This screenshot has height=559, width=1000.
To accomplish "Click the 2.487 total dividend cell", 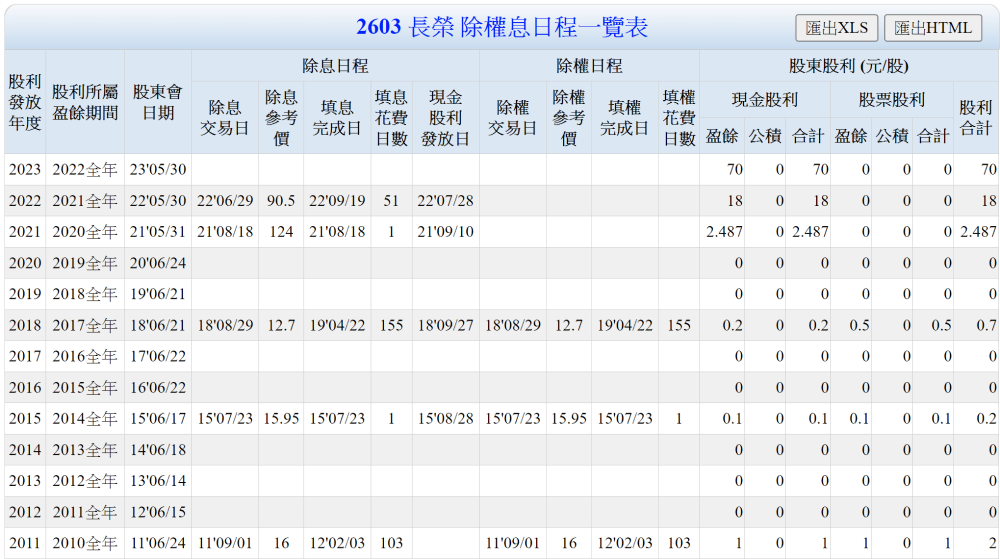I will pos(978,232).
